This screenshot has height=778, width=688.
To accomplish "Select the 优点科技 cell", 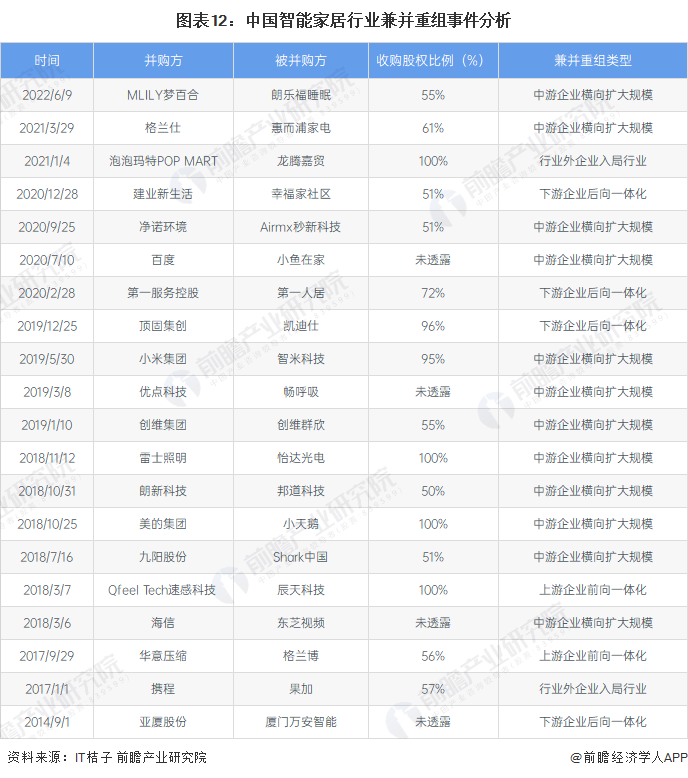I will (x=163, y=392).
